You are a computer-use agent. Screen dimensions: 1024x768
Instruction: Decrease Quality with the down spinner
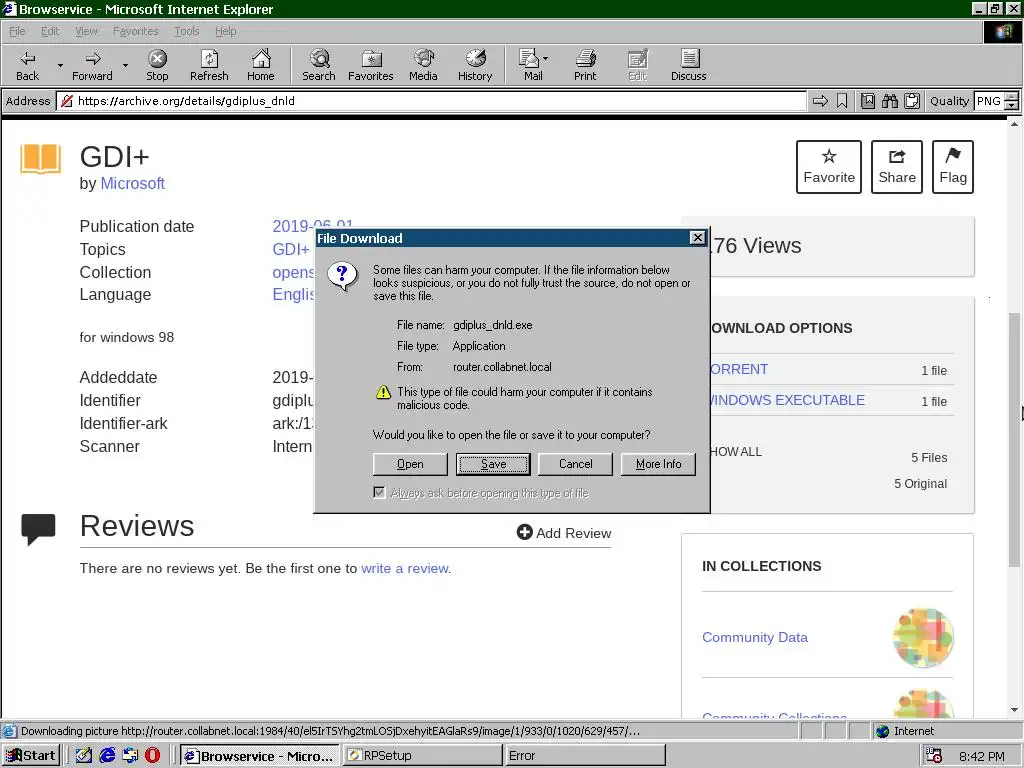click(1011, 105)
